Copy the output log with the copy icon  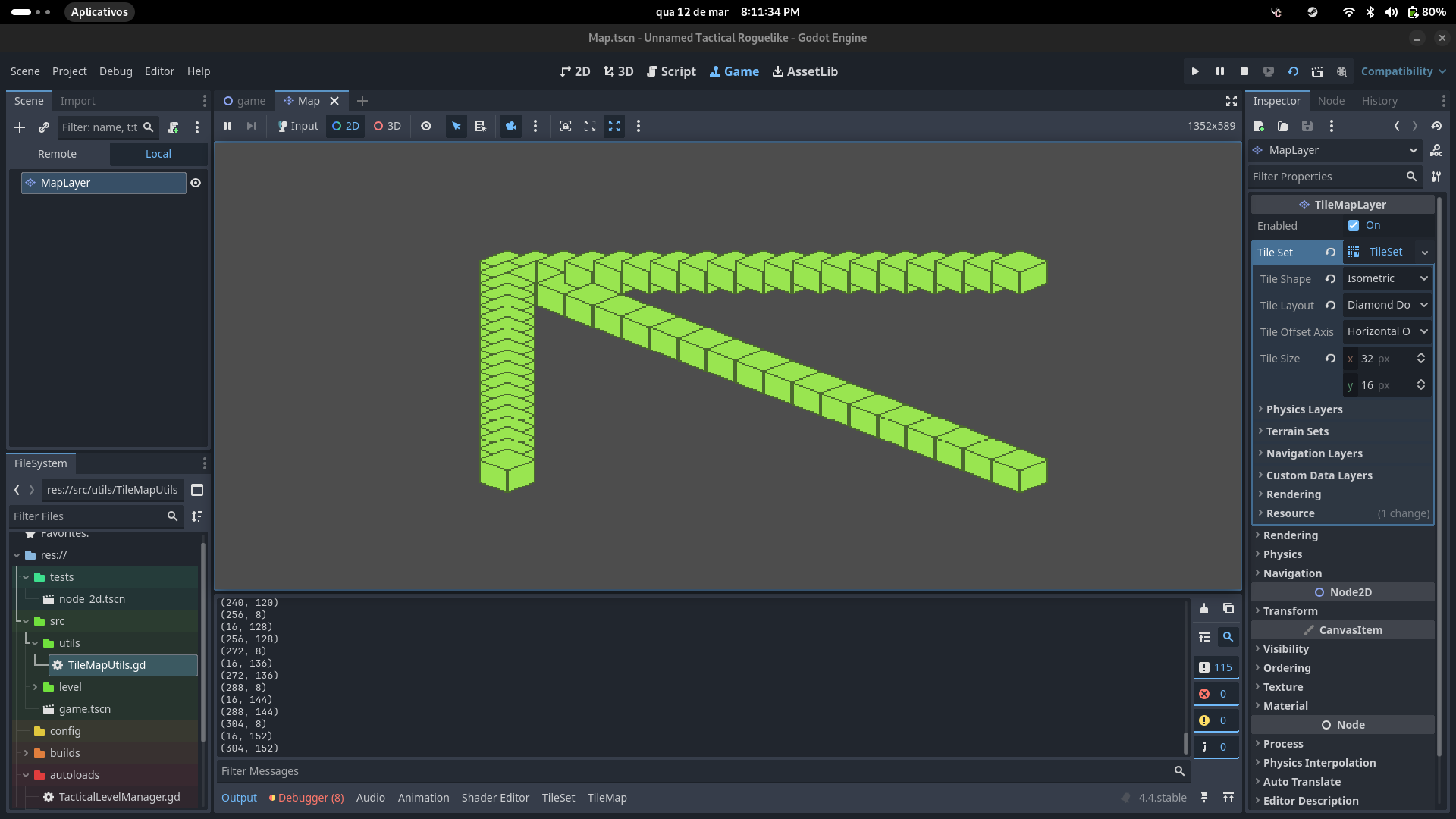click(x=1228, y=608)
